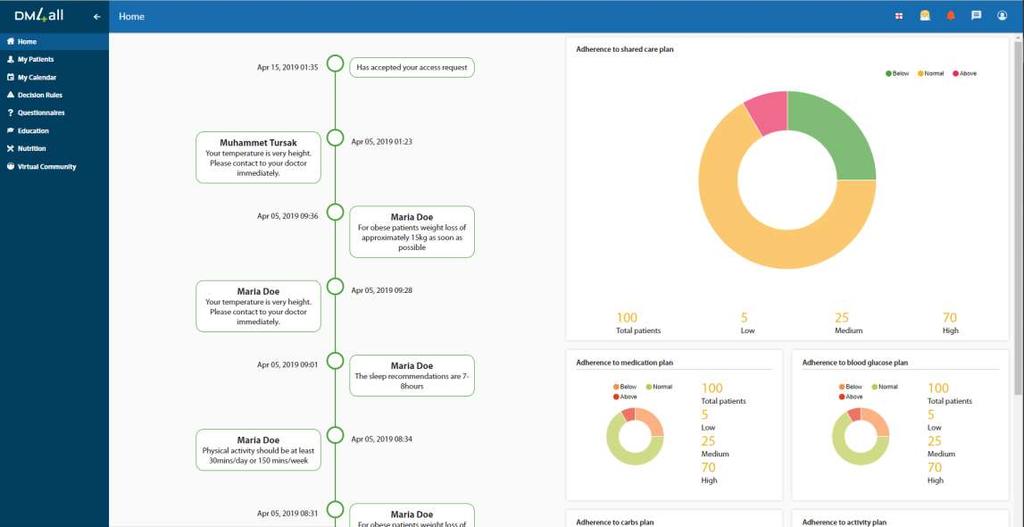Open Nutrition in the sidebar
This screenshot has height=527, width=1024.
54,149
